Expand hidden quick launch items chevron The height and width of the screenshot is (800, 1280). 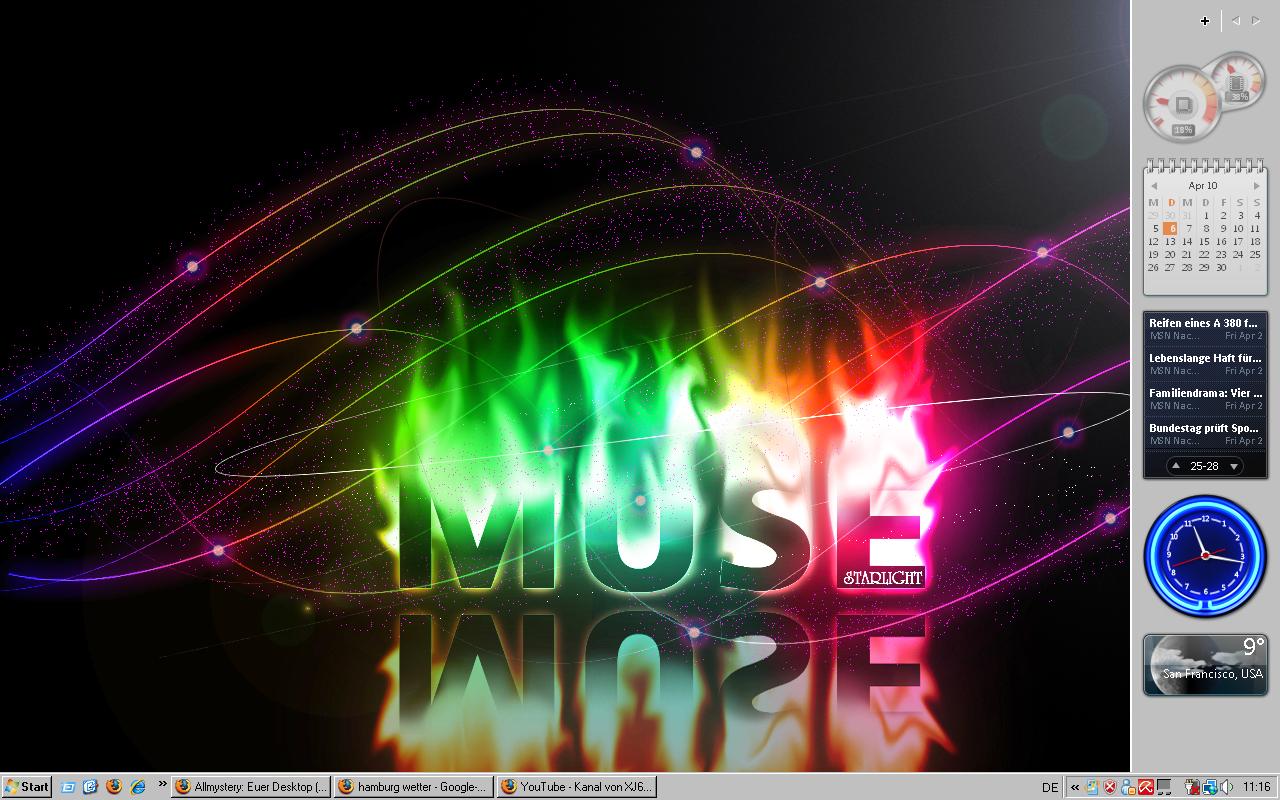click(162, 784)
